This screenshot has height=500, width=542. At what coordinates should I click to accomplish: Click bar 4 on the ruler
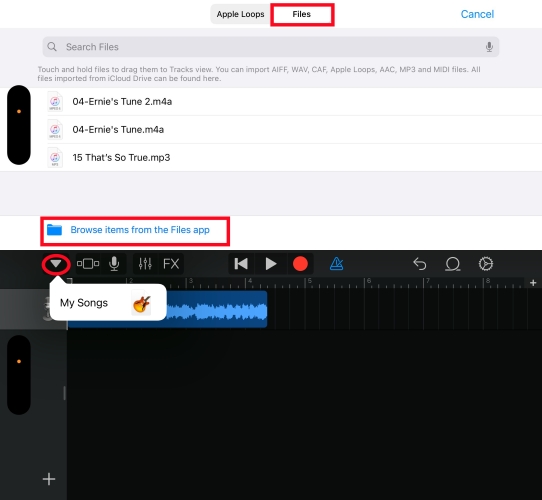[x=250, y=282]
